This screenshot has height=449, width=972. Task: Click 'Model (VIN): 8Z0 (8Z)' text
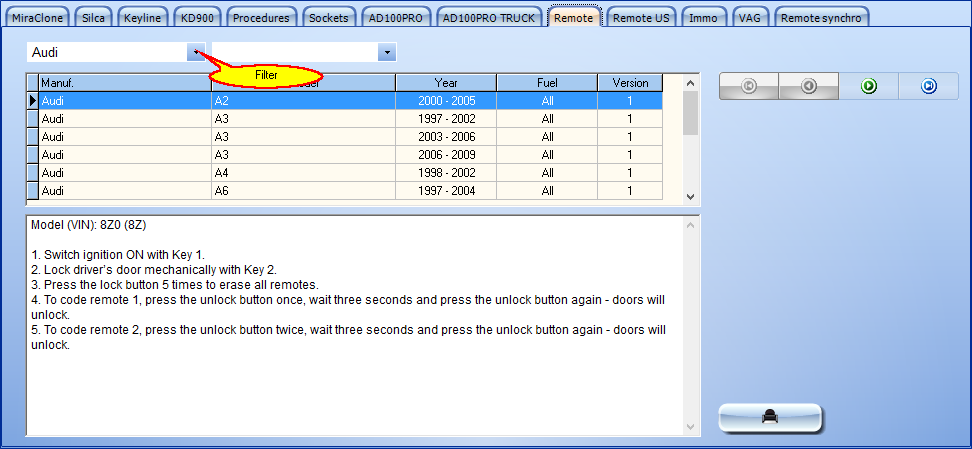89,226
